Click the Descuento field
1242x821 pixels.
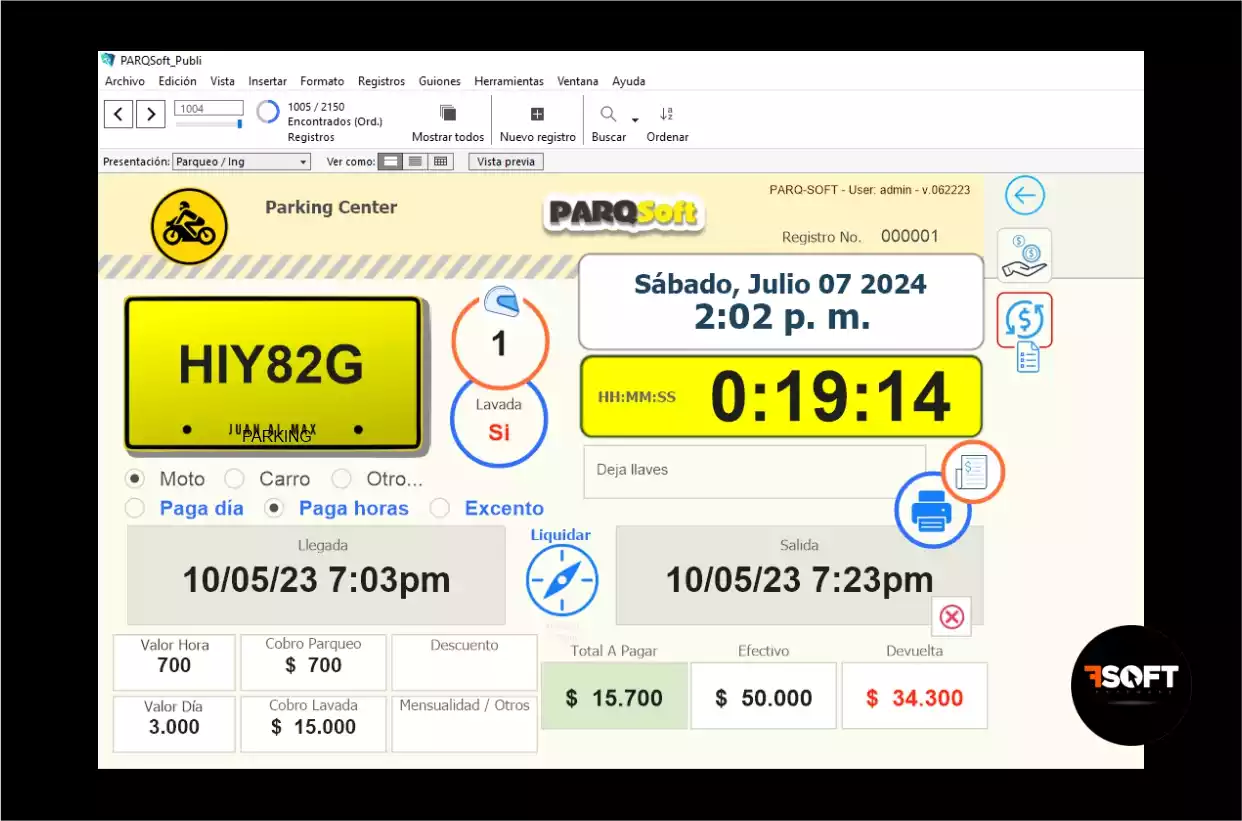point(464,662)
